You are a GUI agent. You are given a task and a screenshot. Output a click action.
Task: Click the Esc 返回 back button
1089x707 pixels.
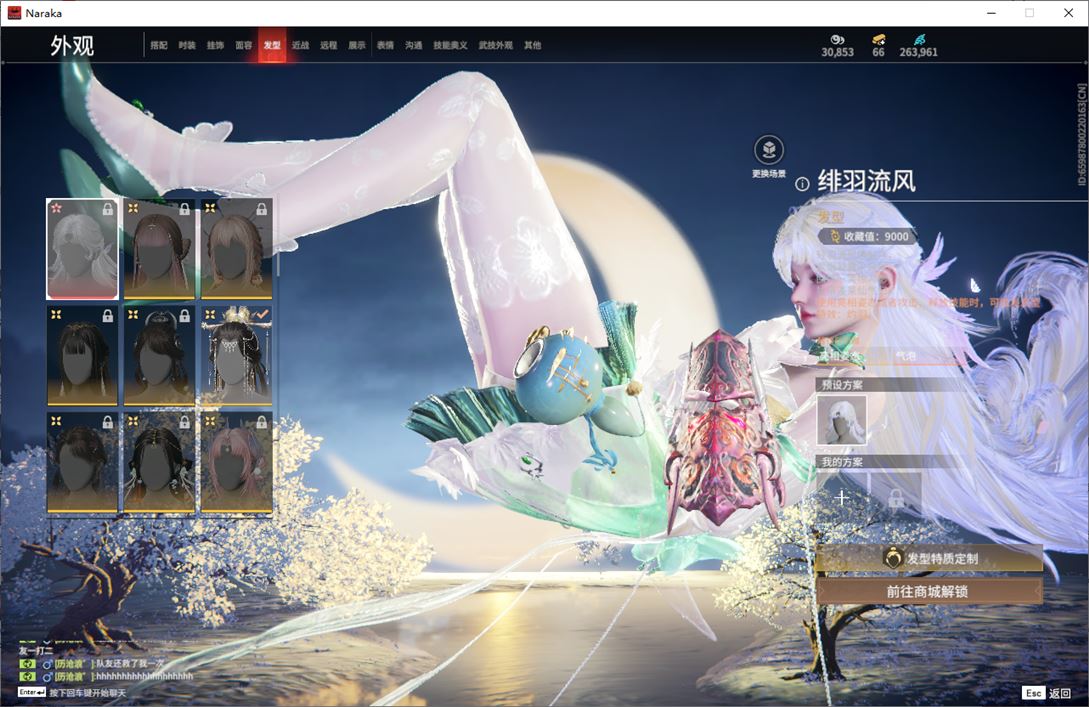coord(1047,693)
